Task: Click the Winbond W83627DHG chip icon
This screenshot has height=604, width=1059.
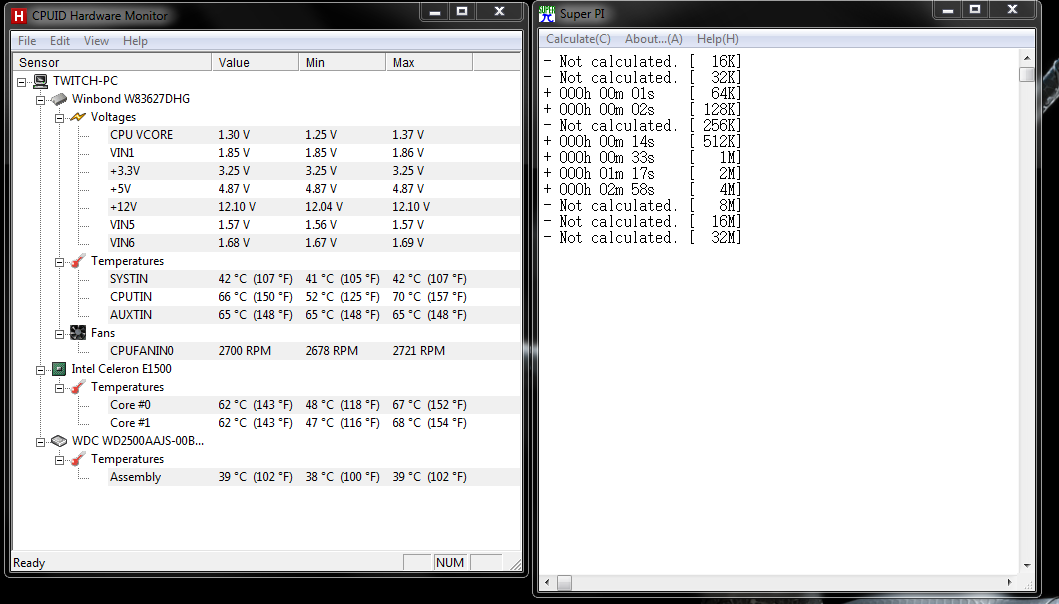Action: click(59, 99)
